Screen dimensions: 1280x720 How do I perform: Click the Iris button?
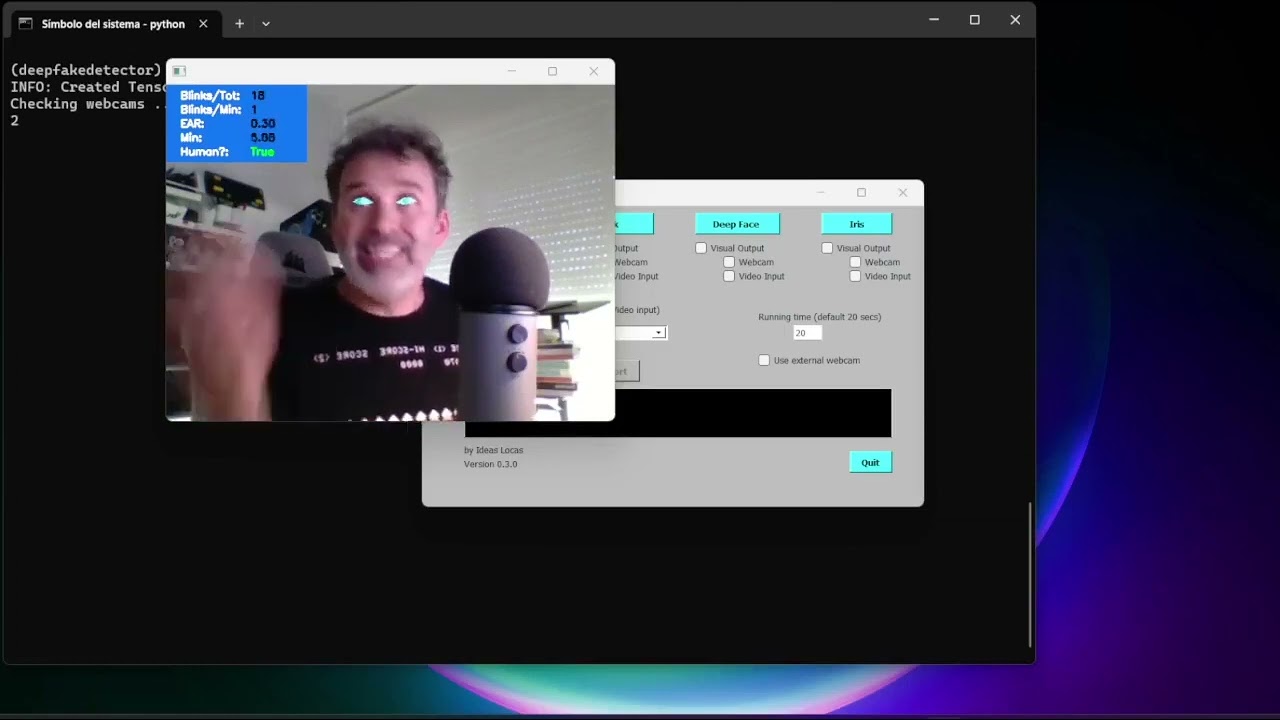pos(856,224)
